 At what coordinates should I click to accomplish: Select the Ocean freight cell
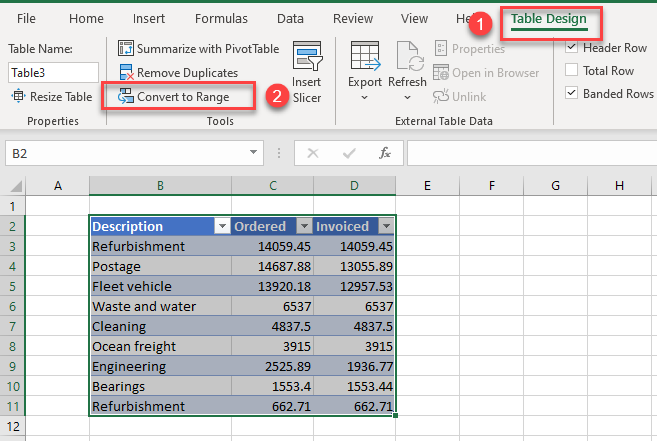coord(160,346)
